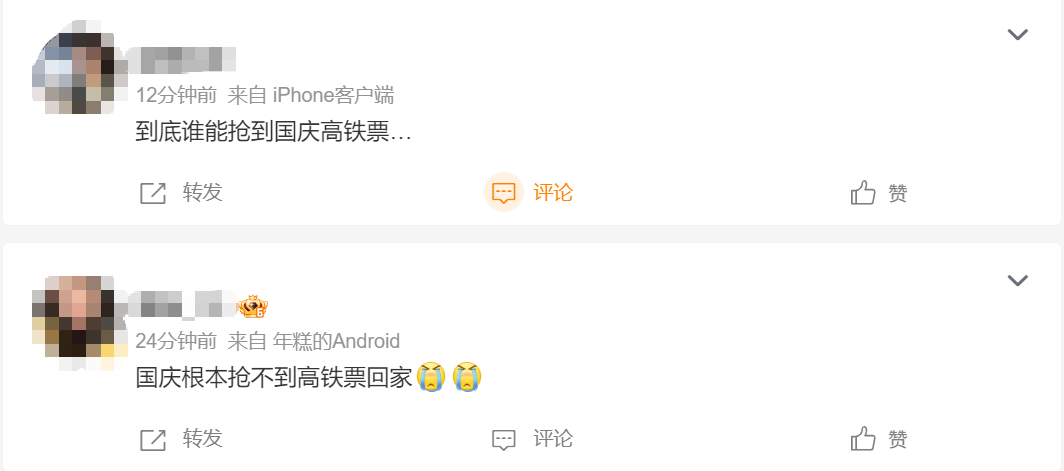Open the second post's chevron dropdown
Image resolution: width=1064 pixels, height=471 pixels.
pyautogui.click(x=1017, y=280)
